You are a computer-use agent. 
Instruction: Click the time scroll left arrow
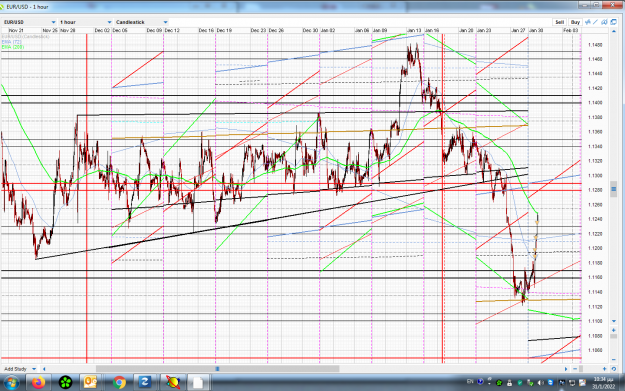pos(44,369)
